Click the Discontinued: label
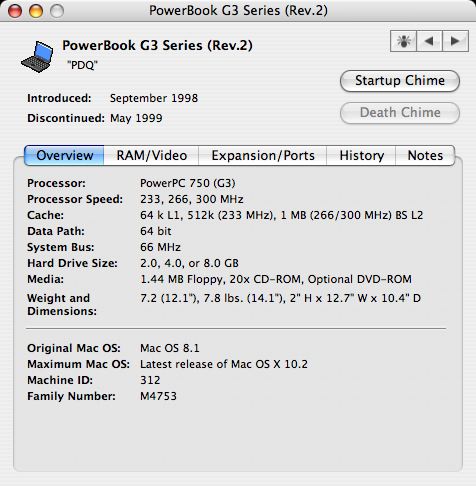Viewport: 476px width, 486px height. point(66,118)
